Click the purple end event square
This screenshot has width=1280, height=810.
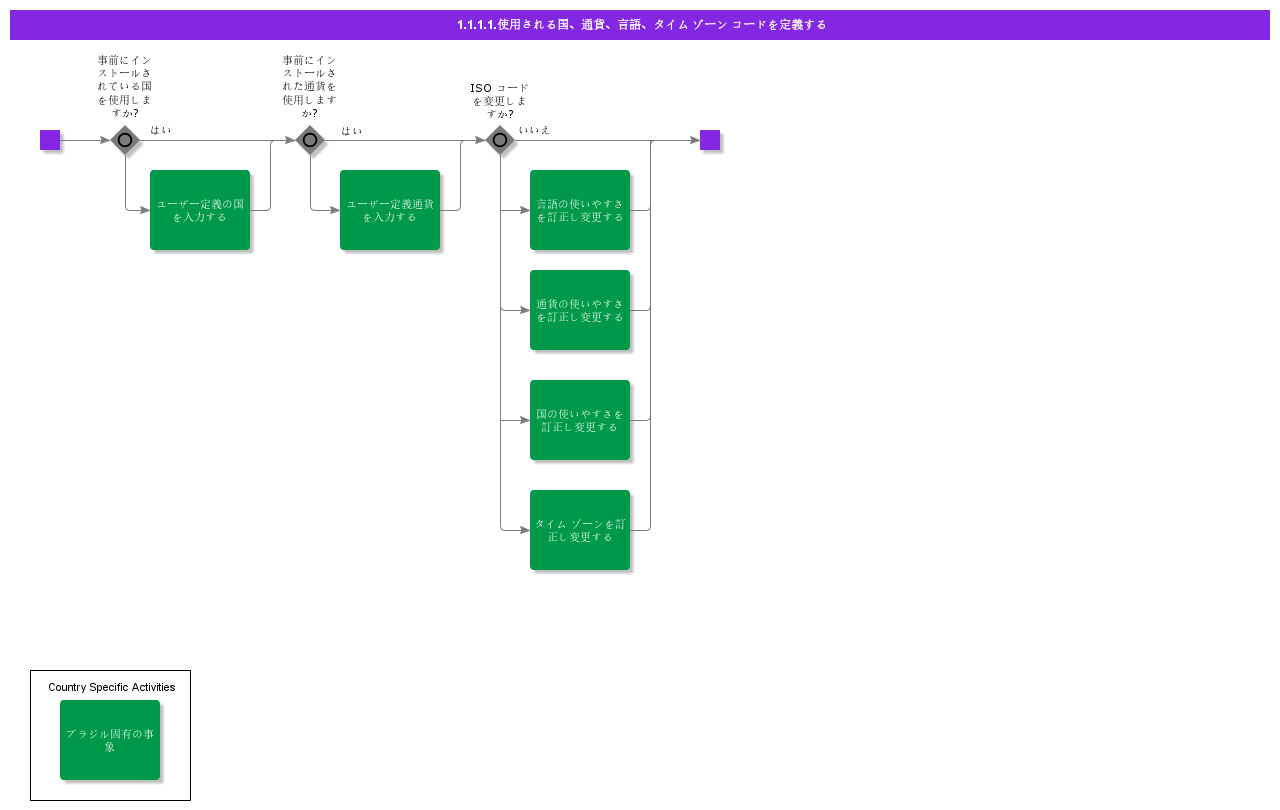click(x=710, y=140)
